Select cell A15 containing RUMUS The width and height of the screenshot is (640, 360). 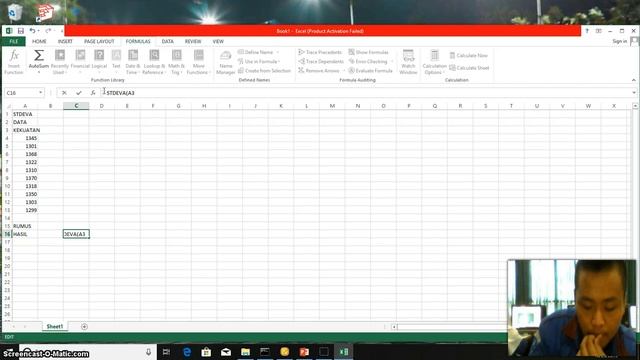(x=25, y=226)
